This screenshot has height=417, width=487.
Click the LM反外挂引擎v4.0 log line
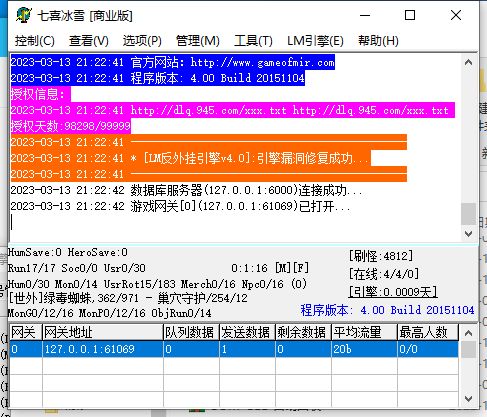[x=190, y=158]
